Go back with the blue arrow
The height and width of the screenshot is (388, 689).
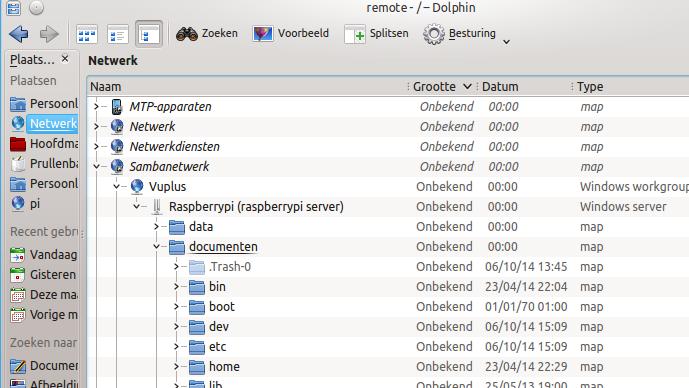[18, 34]
